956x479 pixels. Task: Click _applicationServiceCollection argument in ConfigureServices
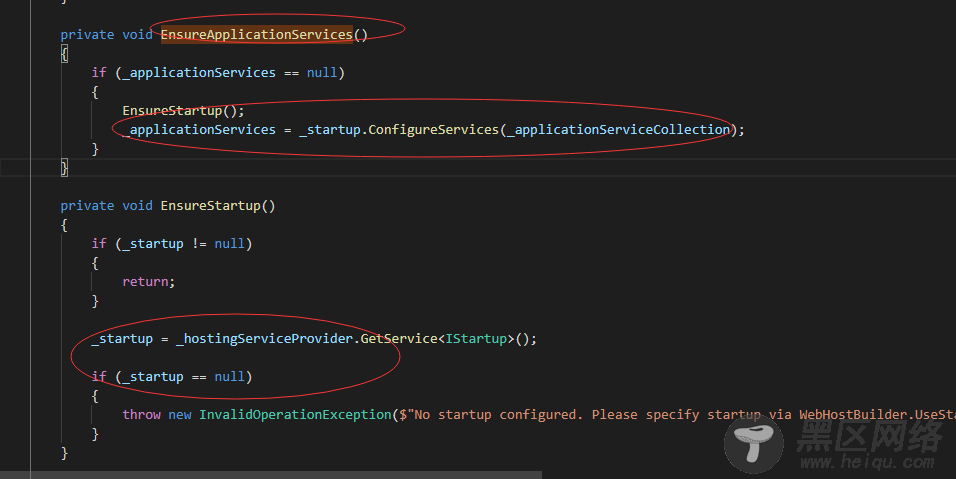[619, 129]
